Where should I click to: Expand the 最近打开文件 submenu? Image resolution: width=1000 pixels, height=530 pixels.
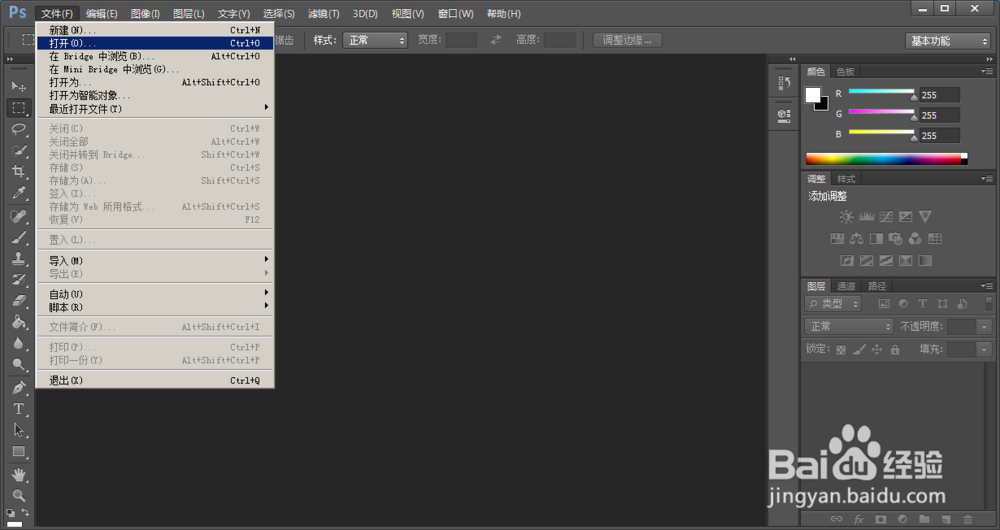click(154, 108)
